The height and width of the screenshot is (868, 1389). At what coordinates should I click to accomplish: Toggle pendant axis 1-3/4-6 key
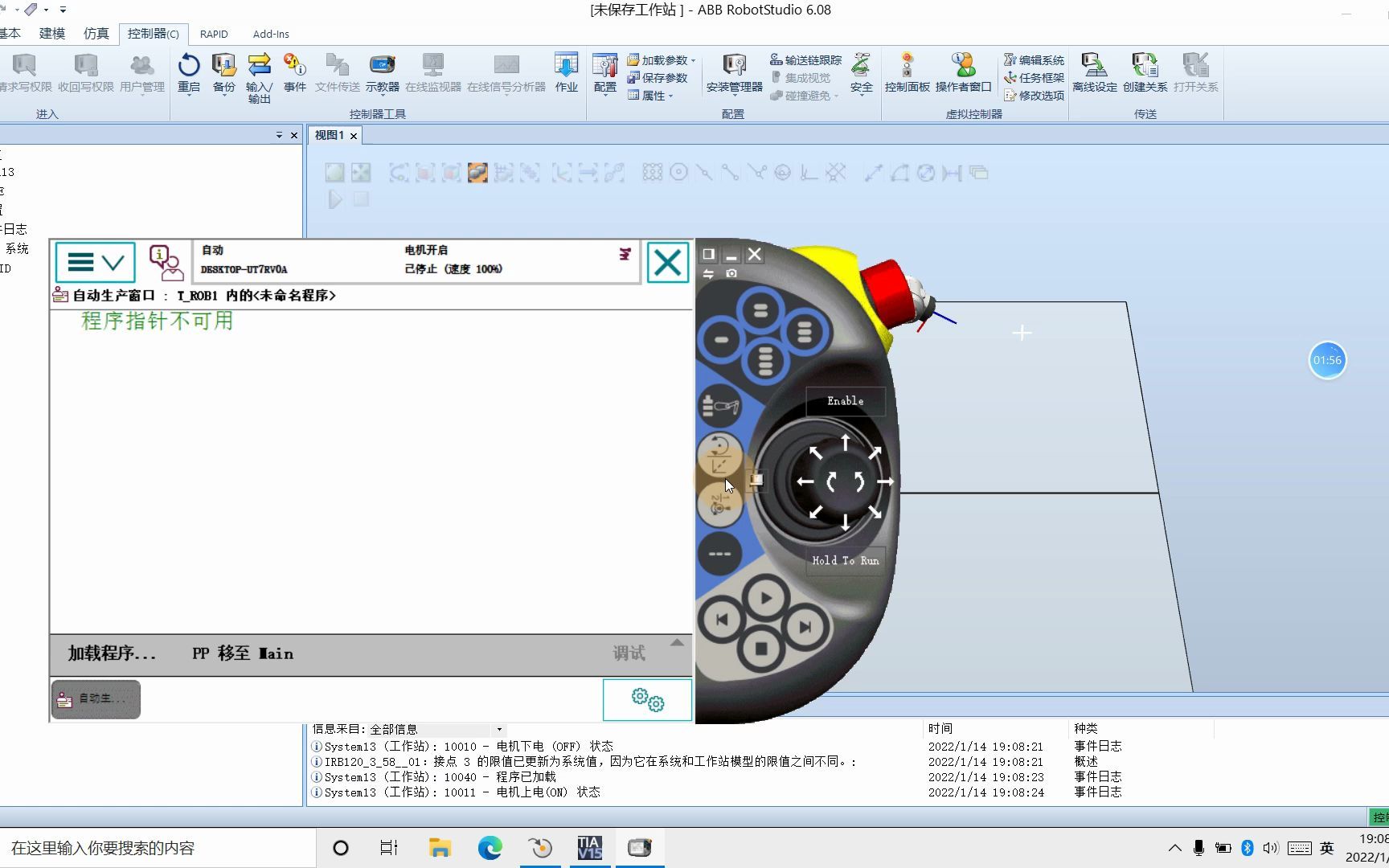click(x=719, y=506)
